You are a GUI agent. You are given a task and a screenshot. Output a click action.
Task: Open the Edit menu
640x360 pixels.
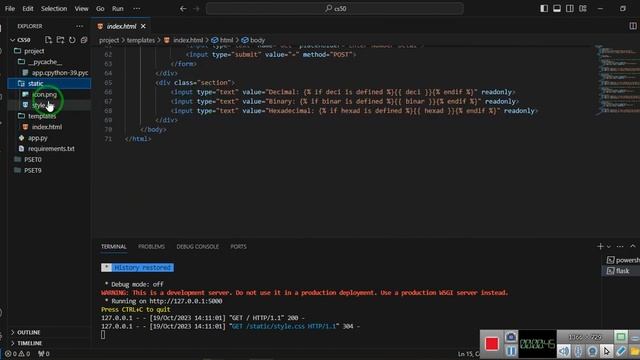click(x=28, y=8)
